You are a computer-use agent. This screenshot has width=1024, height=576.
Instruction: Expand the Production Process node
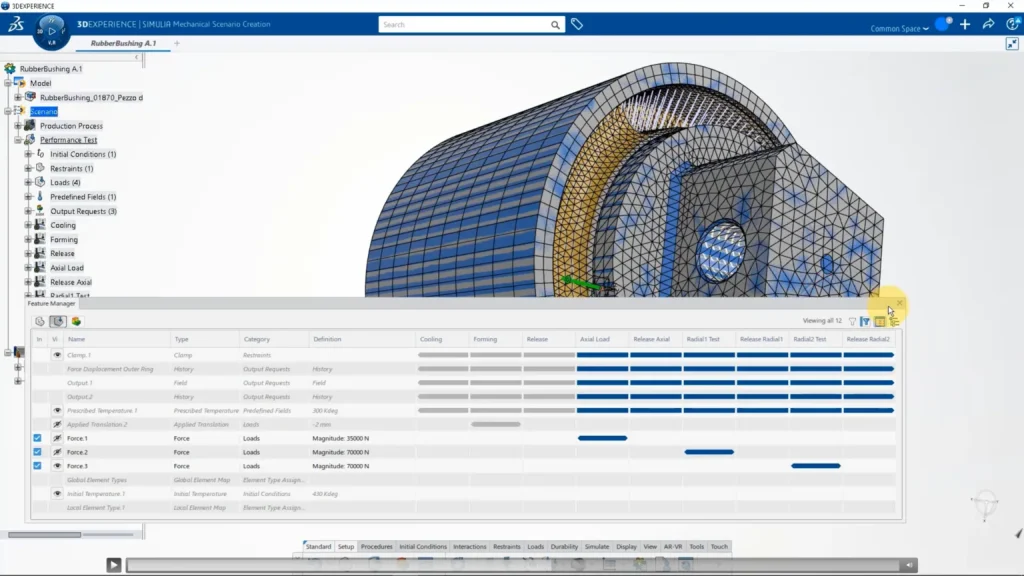(x=18, y=125)
